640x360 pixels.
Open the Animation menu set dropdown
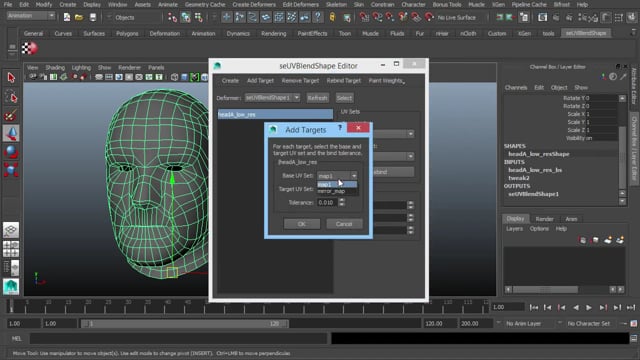pyautogui.click(x=31, y=16)
